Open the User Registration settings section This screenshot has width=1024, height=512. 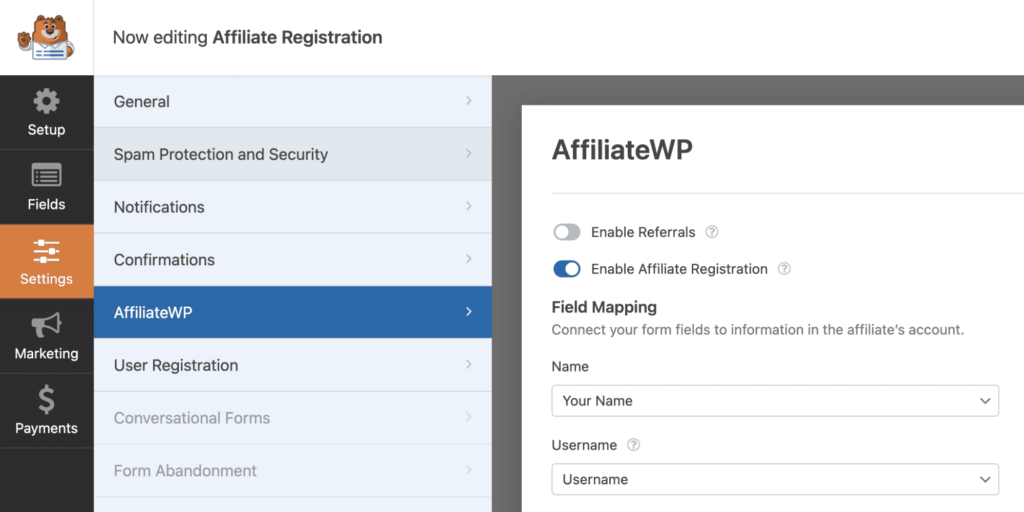coord(293,365)
